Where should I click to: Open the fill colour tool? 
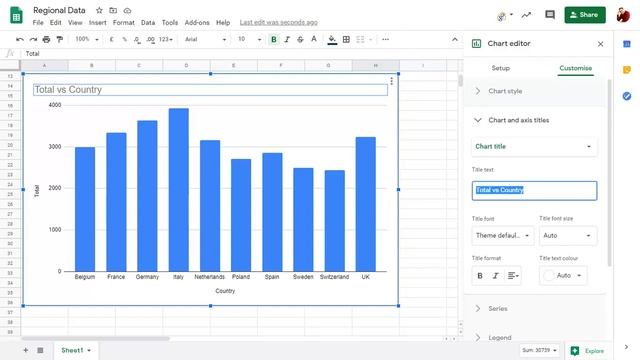pos(332,40)
